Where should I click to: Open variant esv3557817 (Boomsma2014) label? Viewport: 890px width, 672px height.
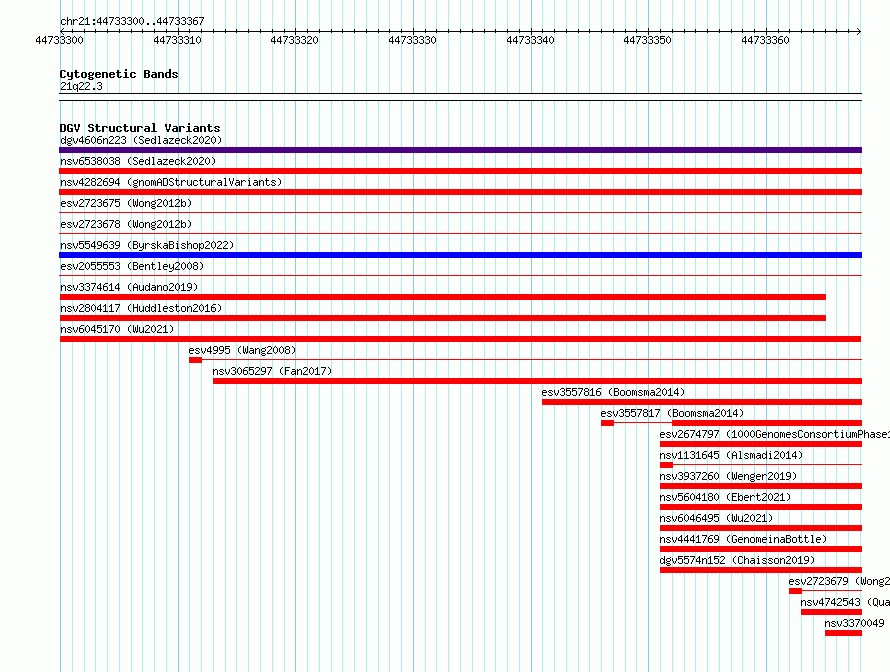click(672, 413)
